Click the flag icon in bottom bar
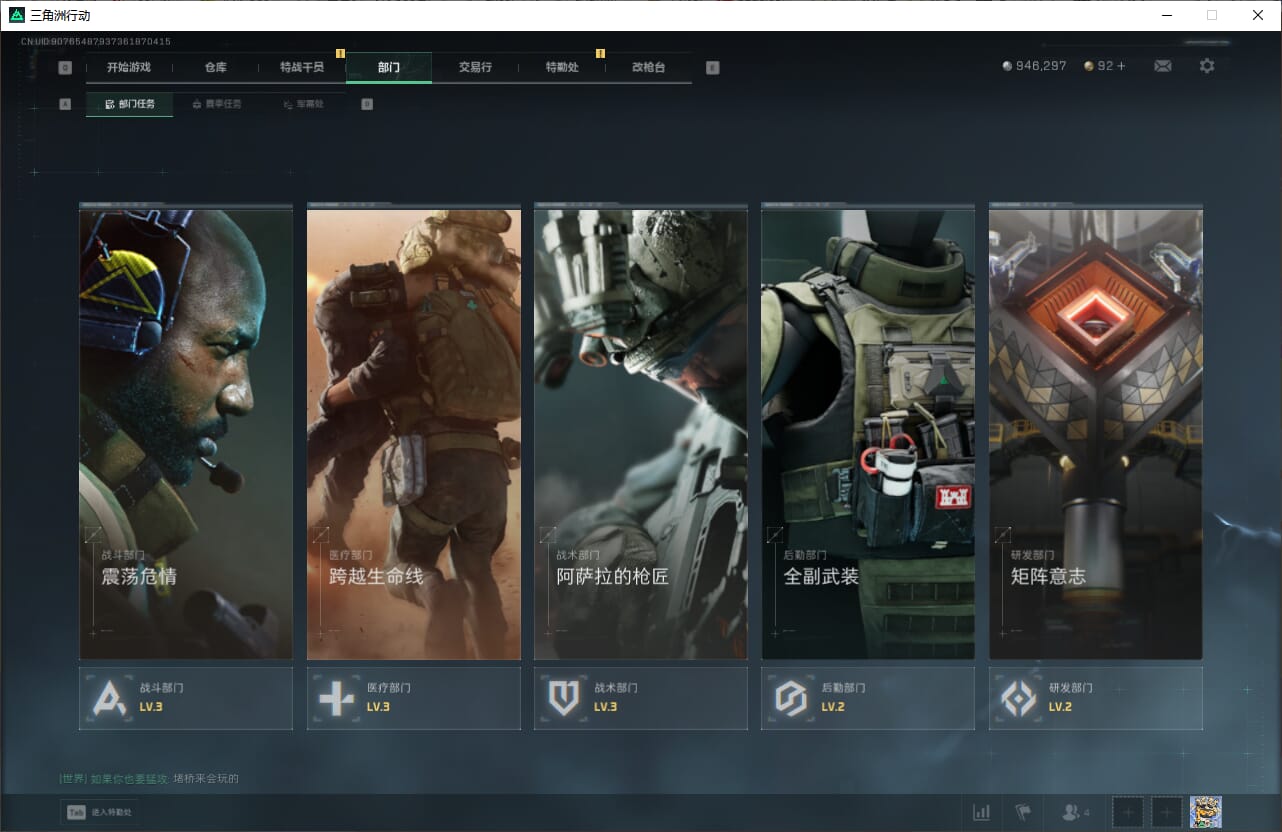Image resolution: width=1282 pixels, height=832 pixels. point(1023,812)
